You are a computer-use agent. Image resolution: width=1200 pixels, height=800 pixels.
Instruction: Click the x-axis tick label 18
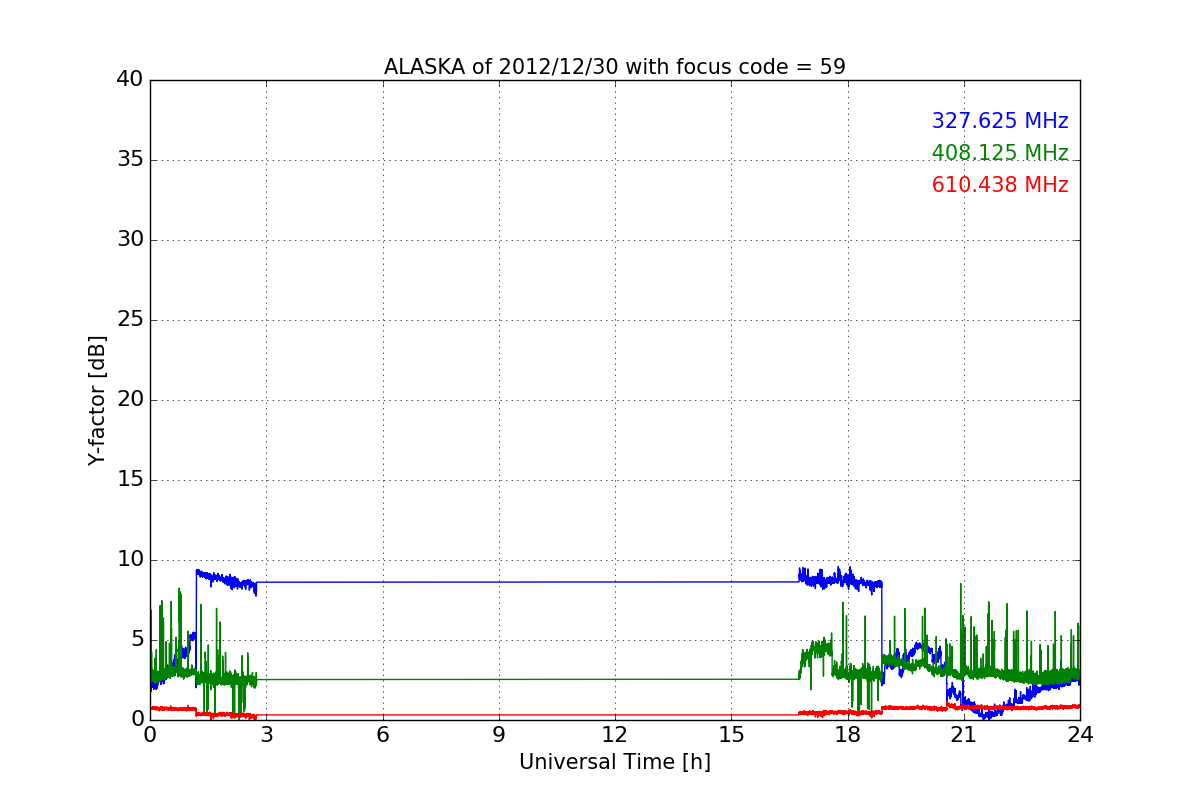pyautogui.click(x=848, y=735)
